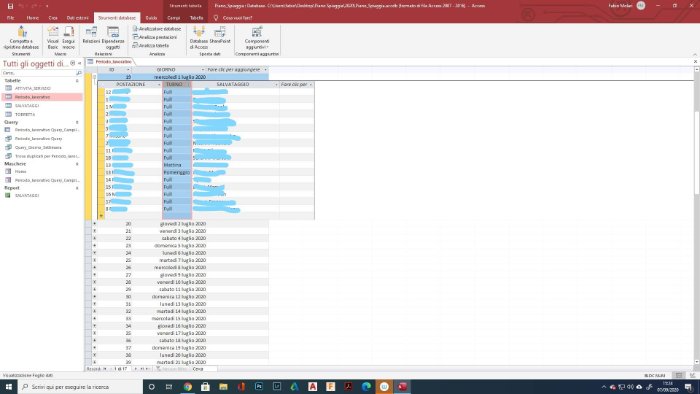Open the Relazioni tool
The height and width of the screenshot is (394, 700).
(x=91, y=35)
